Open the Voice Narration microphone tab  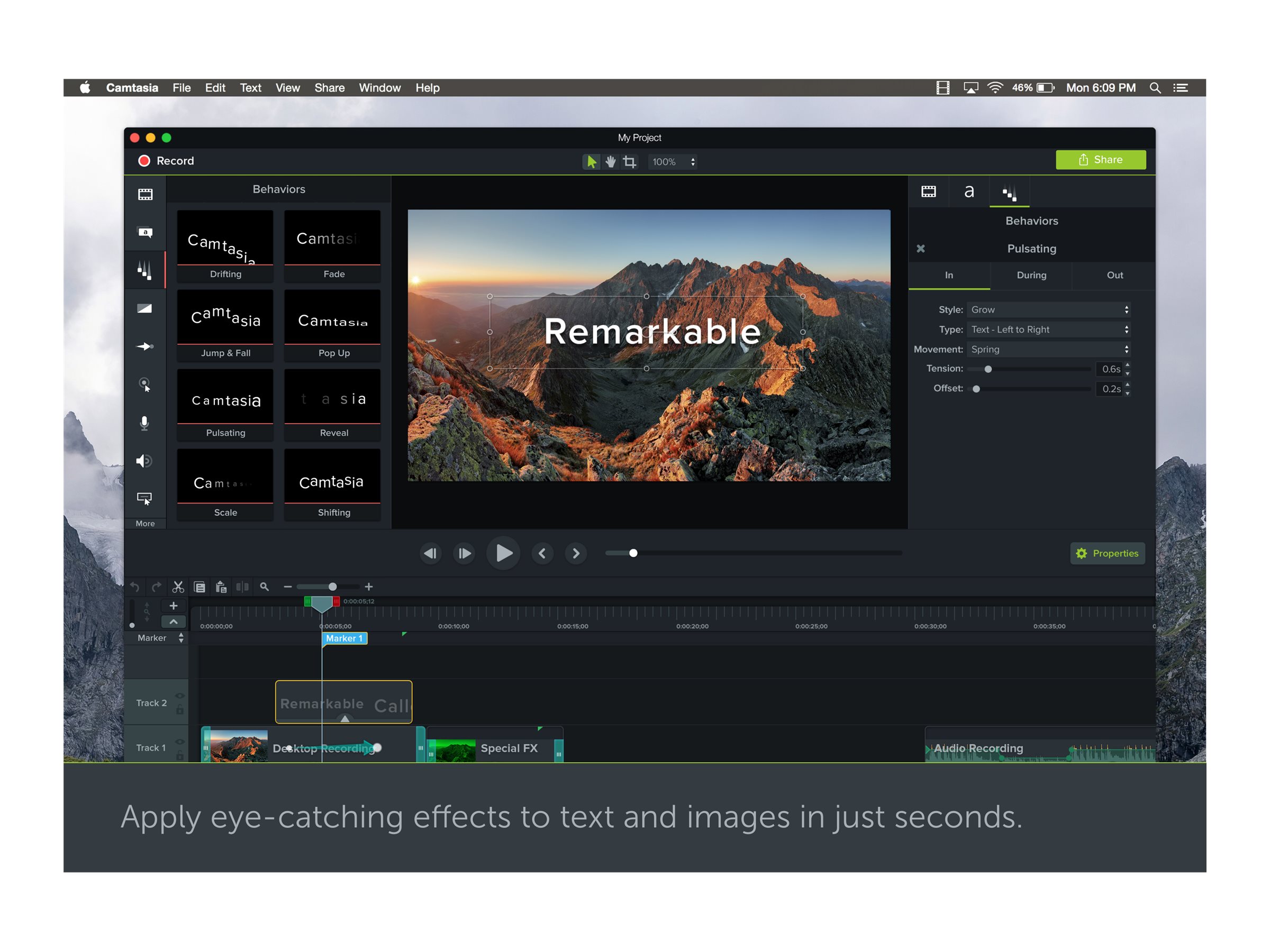pos(144,424)
